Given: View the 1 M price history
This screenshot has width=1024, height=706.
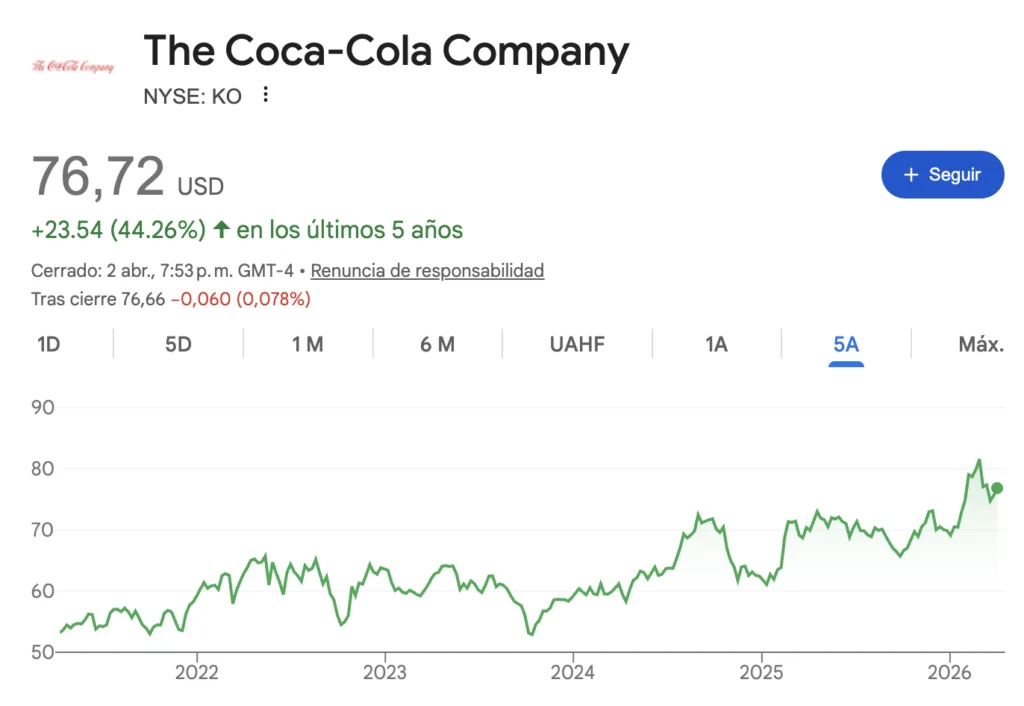Looking at the screenshot, I should tap(307, 344).
